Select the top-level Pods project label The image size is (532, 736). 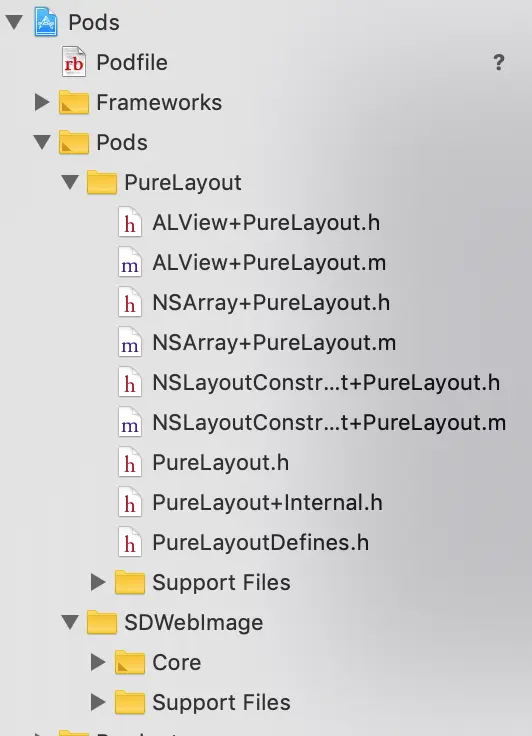[x=94, y=22]
